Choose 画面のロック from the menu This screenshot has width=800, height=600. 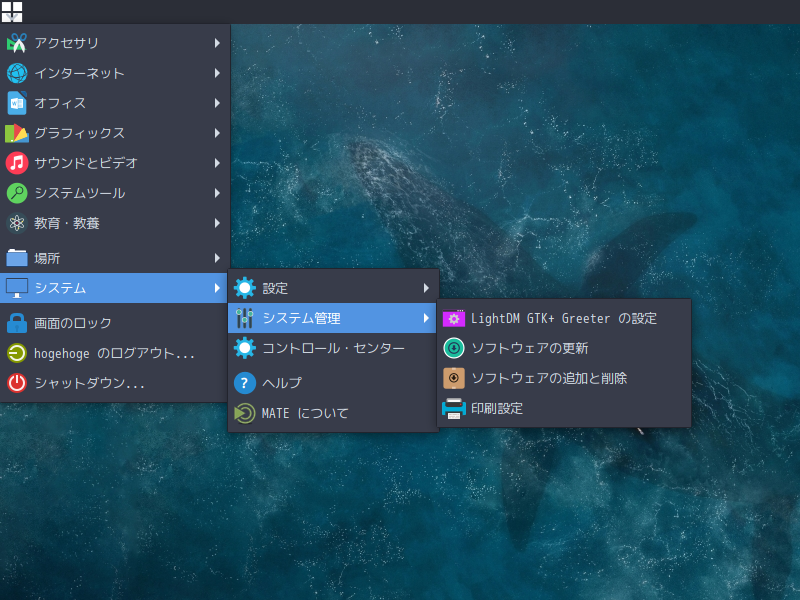[x=114, y=323]
